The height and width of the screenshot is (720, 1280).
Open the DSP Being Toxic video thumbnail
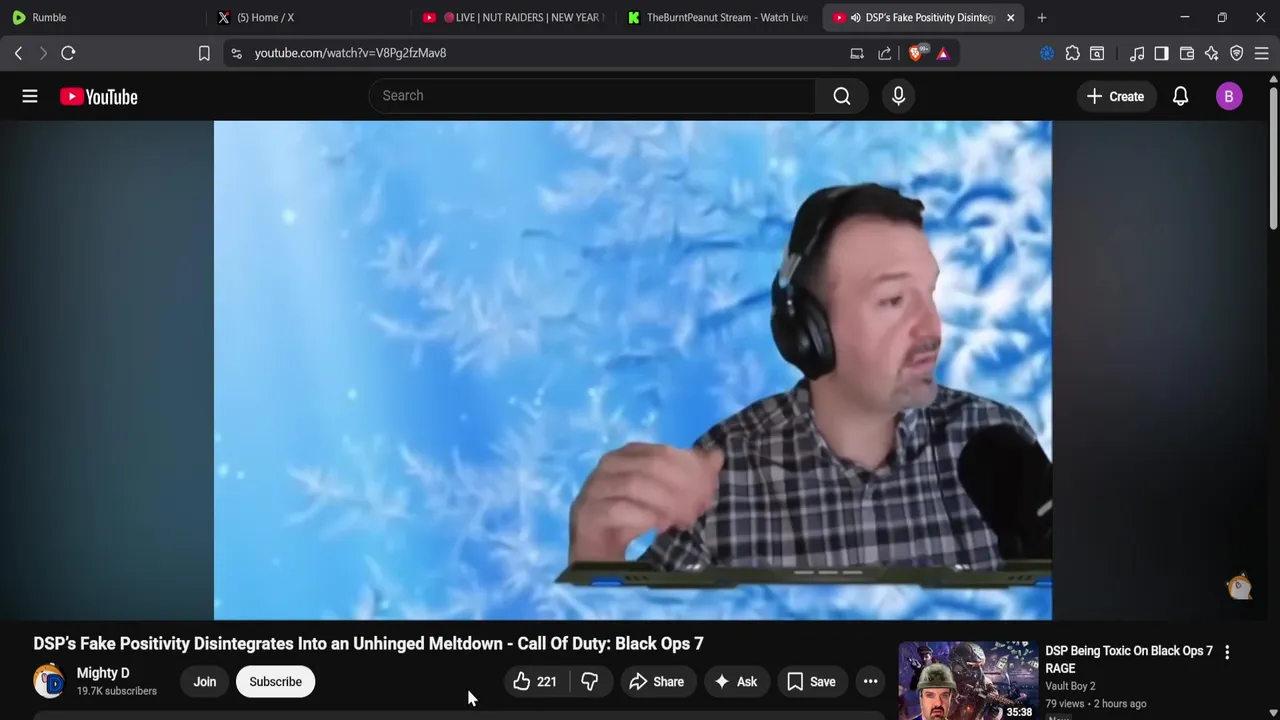click(x=967, y=680)
